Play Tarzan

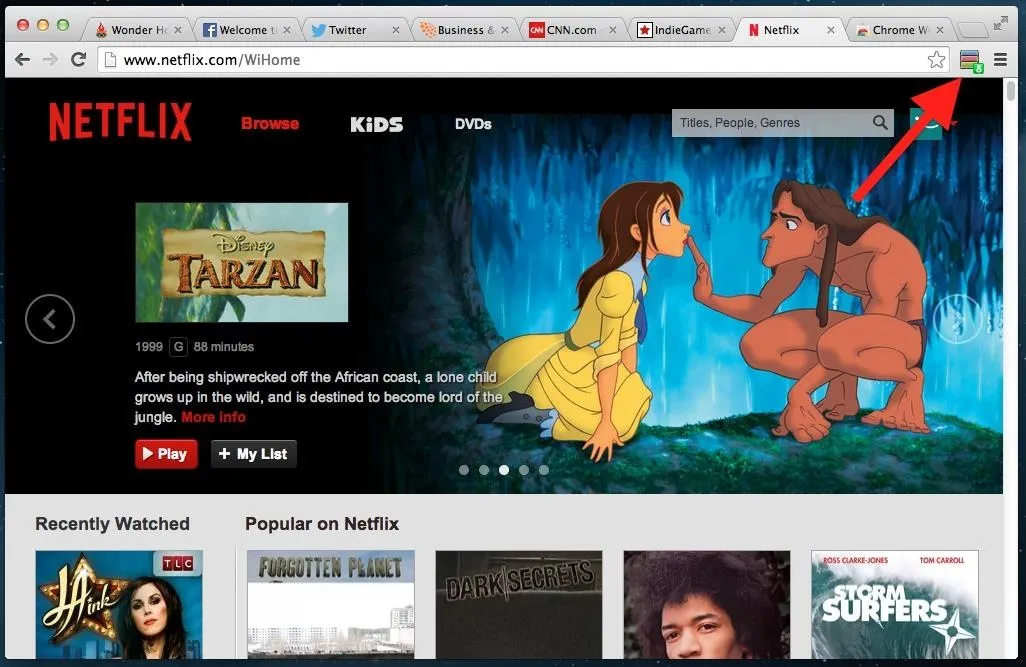click(x=166, y=454)
